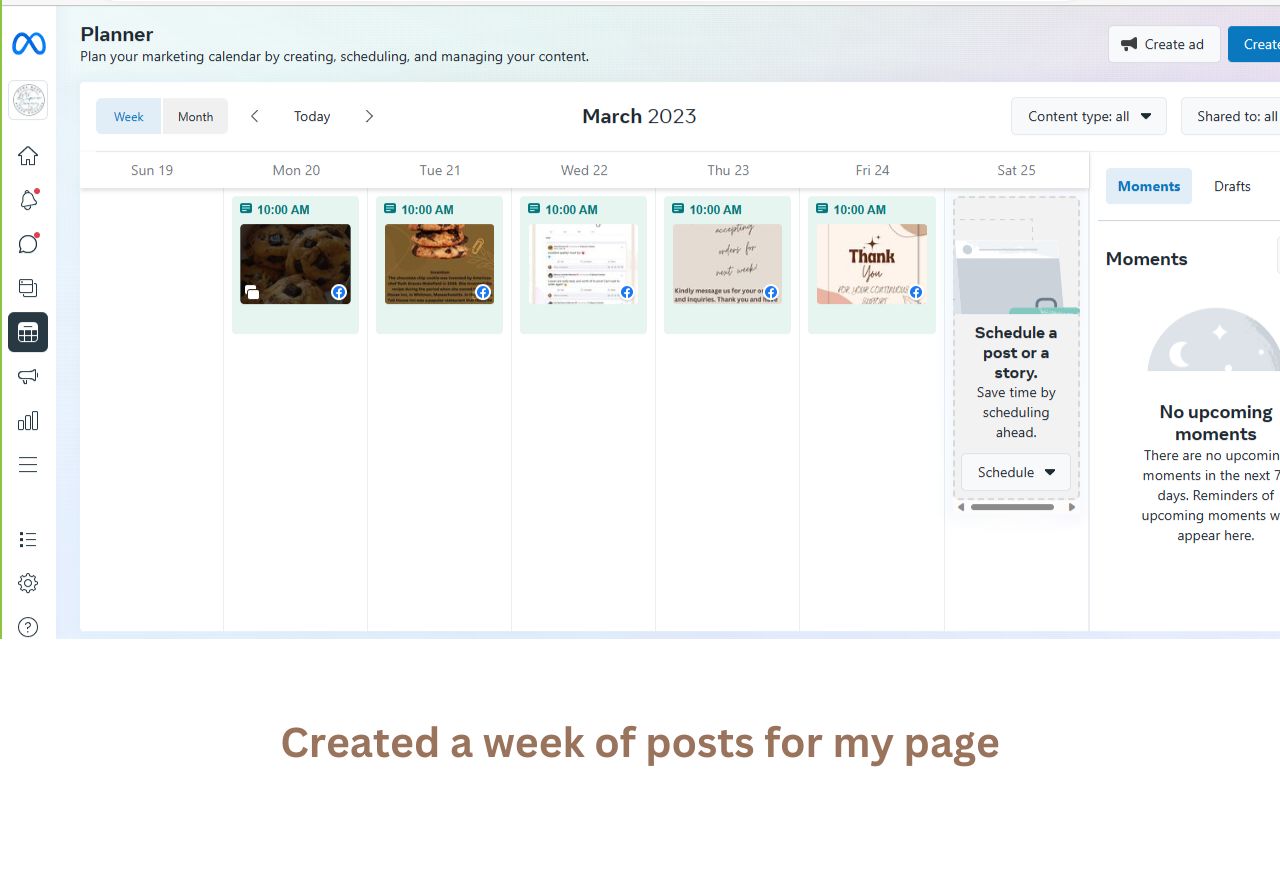Click the Thu 23 day header
Image resolution: width=1280 pixels, height=885 pixels.
coord(728,170)
